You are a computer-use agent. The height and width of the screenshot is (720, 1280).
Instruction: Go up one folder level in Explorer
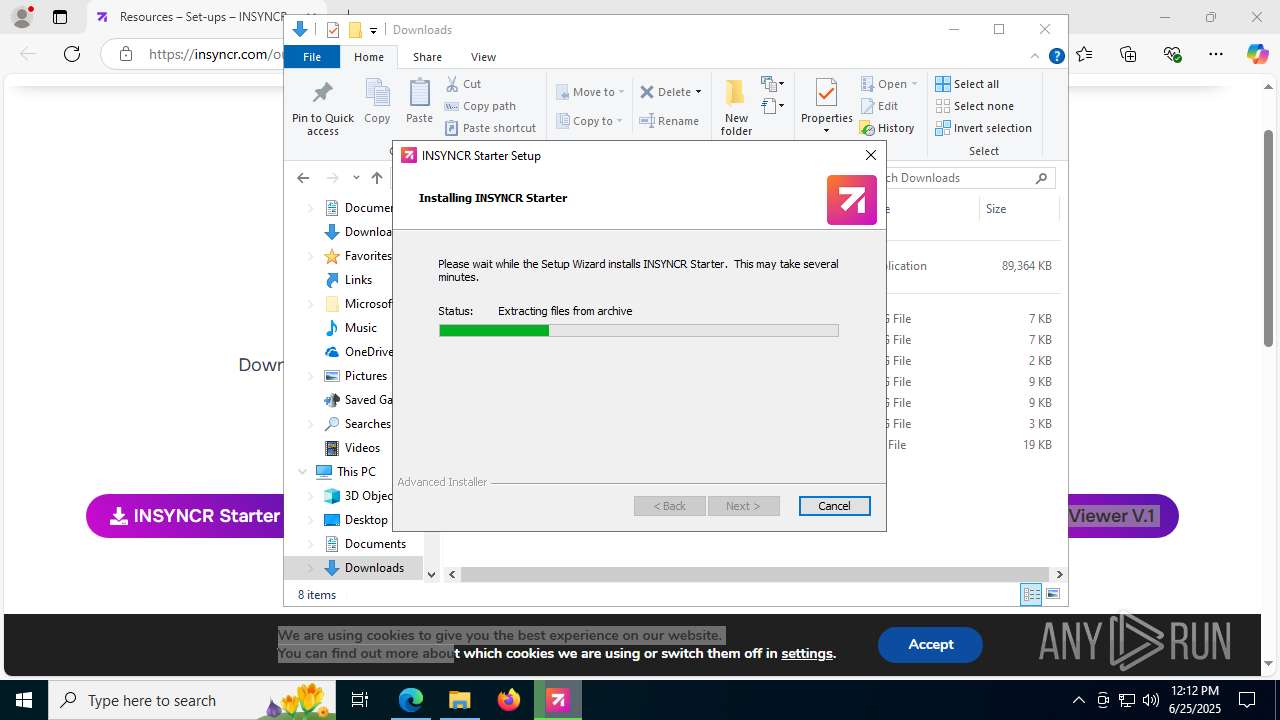(376, 178)
